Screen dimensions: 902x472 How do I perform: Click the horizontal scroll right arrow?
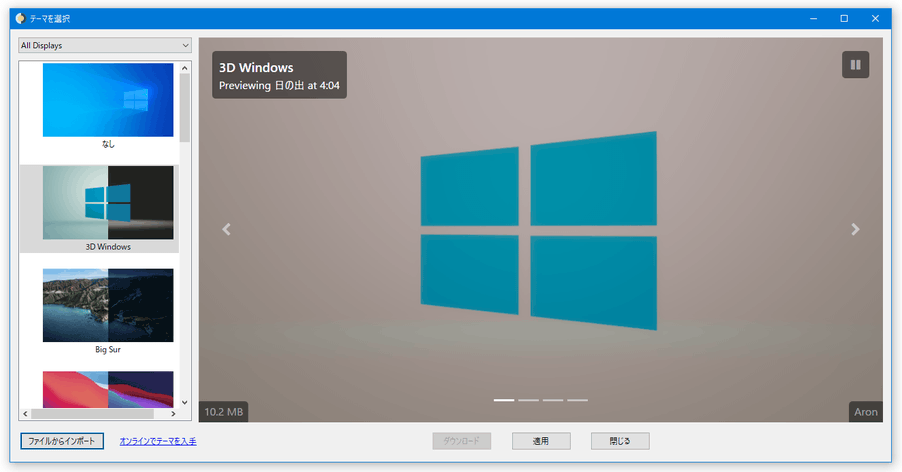click(x=173, y=413)
